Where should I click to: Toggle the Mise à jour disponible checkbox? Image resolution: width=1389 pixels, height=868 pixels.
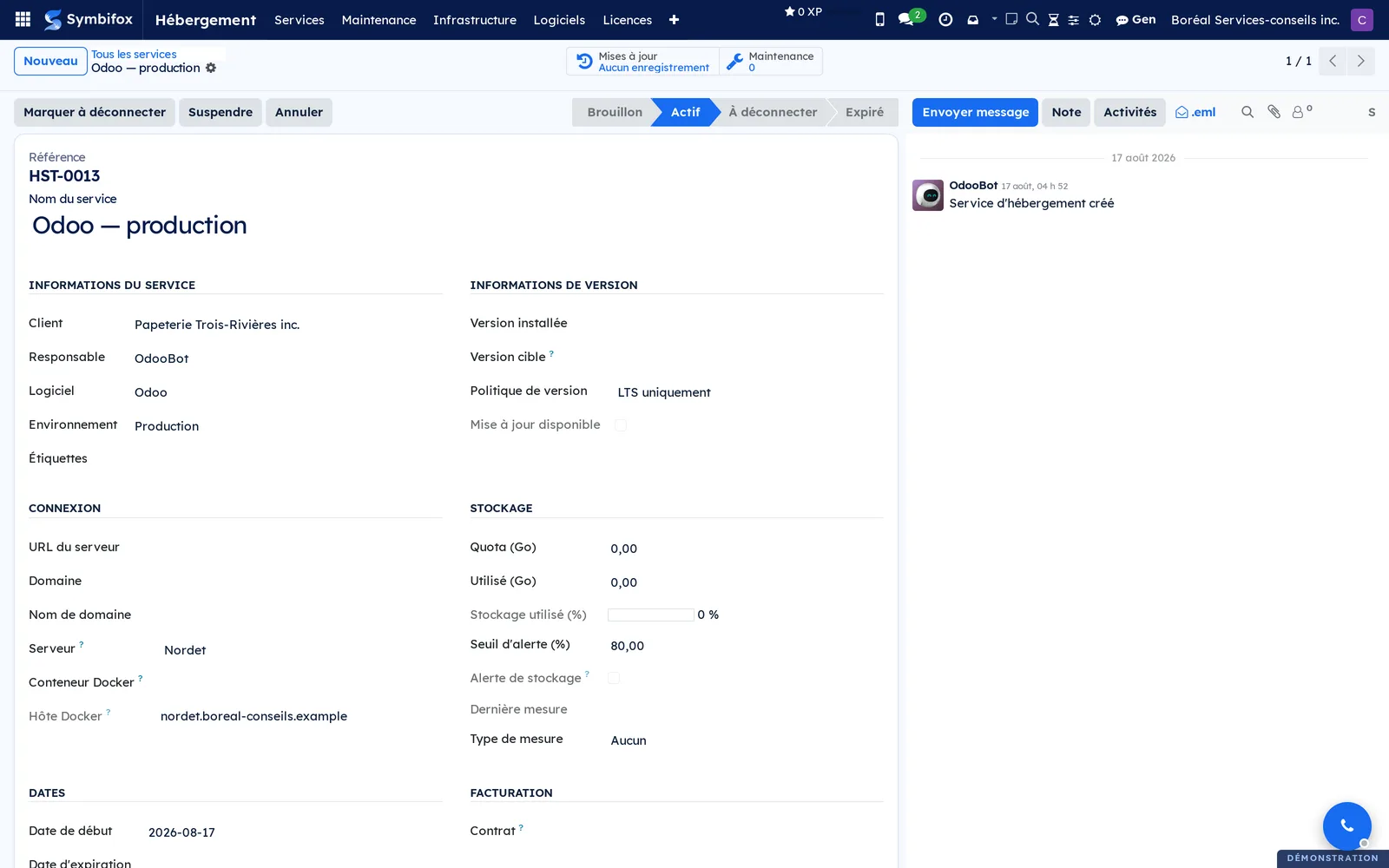pos(620,424)
